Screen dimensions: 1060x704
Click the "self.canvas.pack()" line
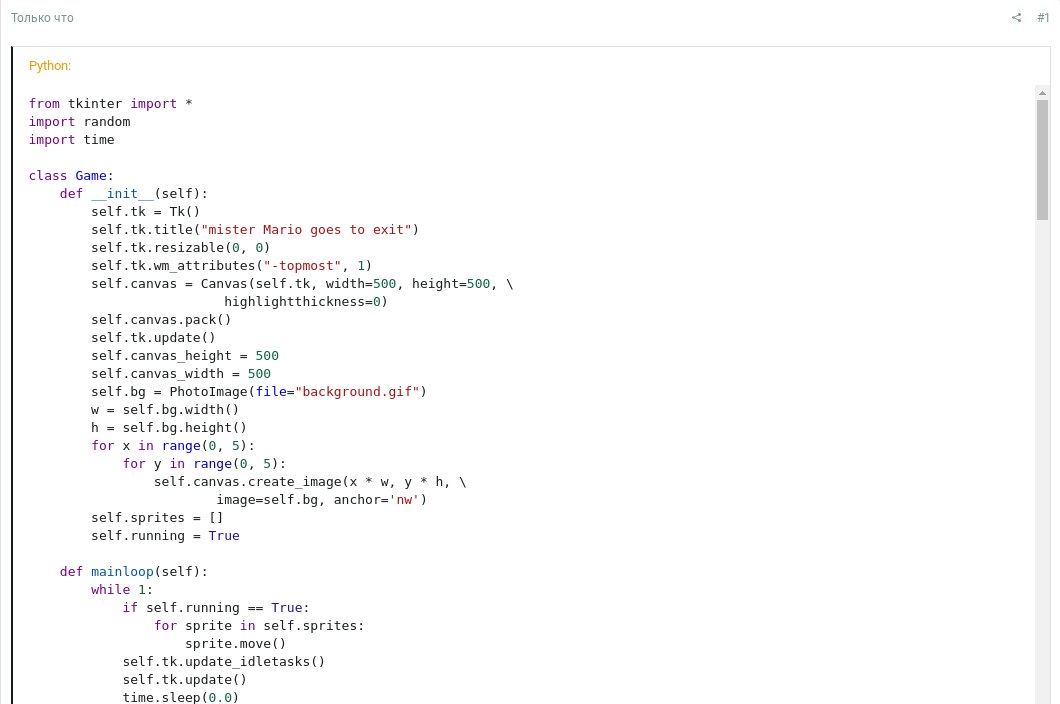[161, 320]
